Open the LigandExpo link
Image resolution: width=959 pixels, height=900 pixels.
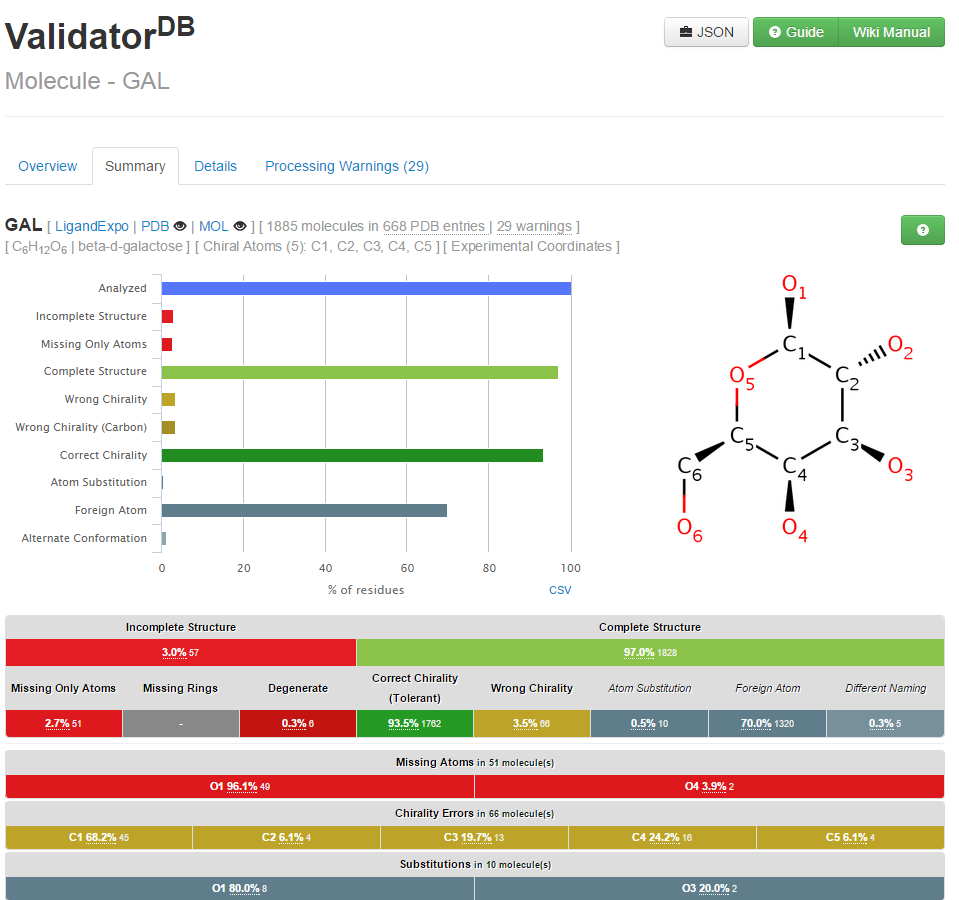92,226
